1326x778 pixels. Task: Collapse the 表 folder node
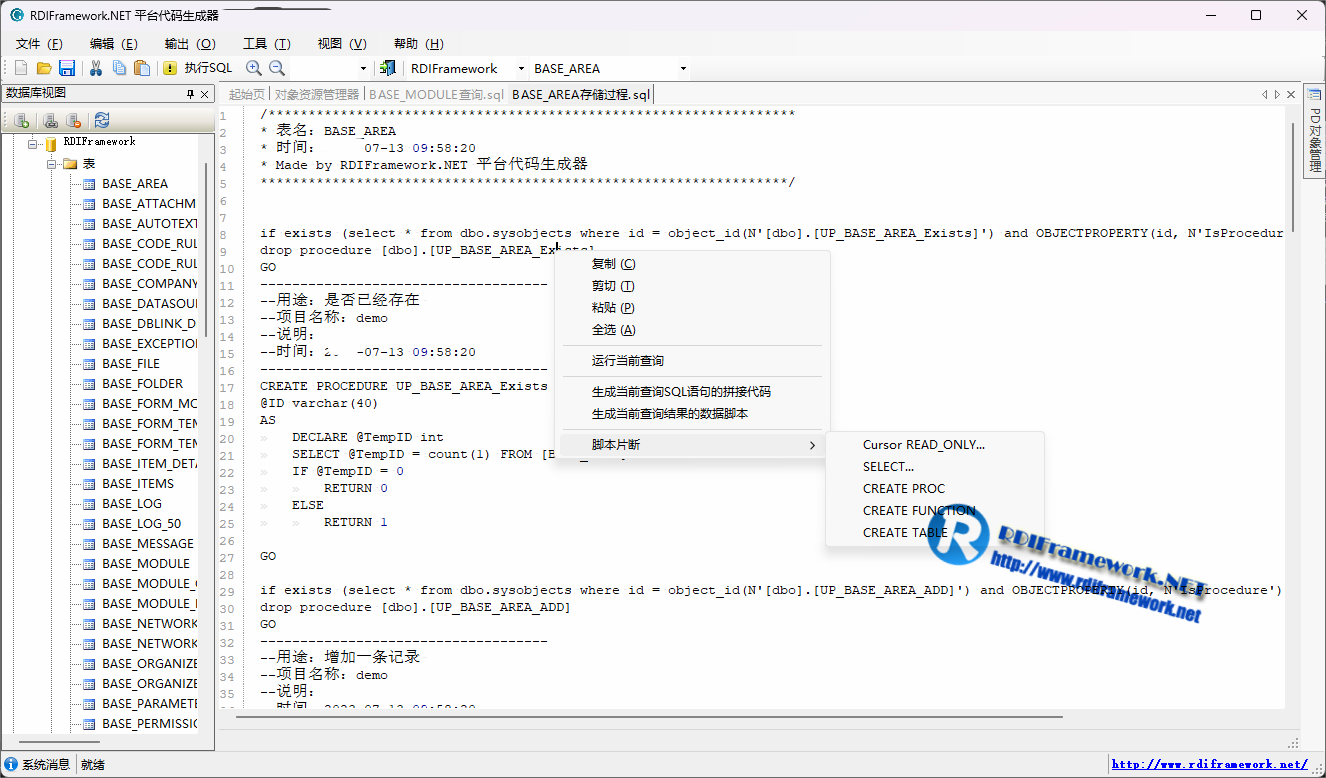52,164
